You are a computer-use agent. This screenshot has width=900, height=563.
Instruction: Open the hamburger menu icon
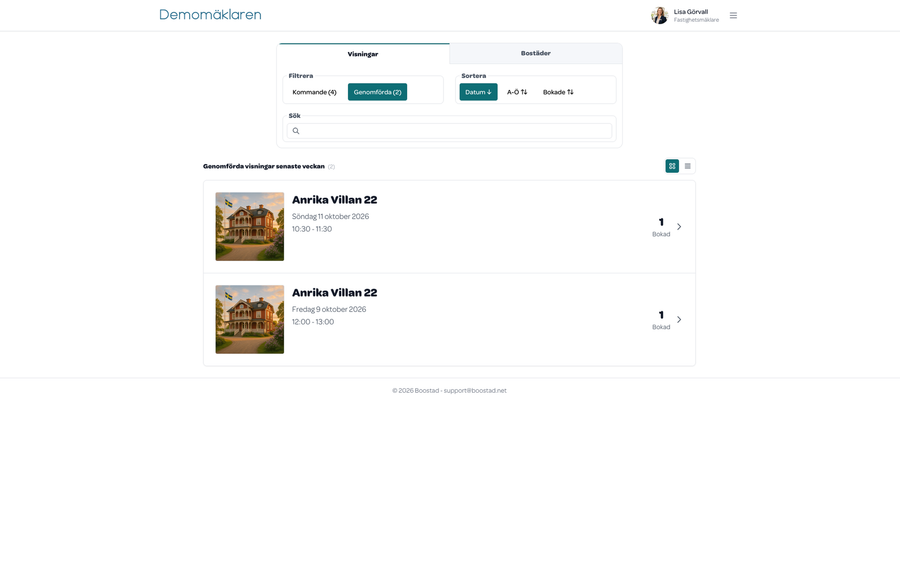click(x=733, y=15)
